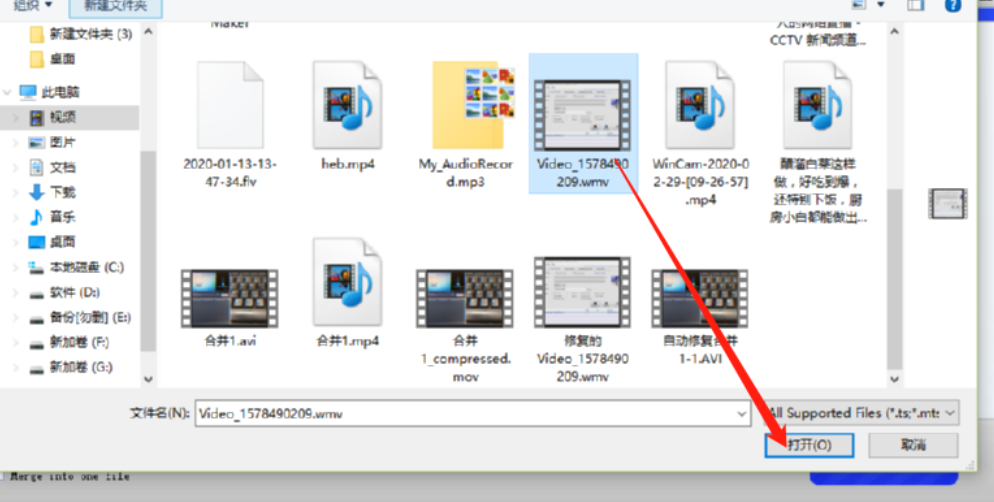
Task: Select the 合并1.mp4 file icon
Action: click(x=347, y=283)
